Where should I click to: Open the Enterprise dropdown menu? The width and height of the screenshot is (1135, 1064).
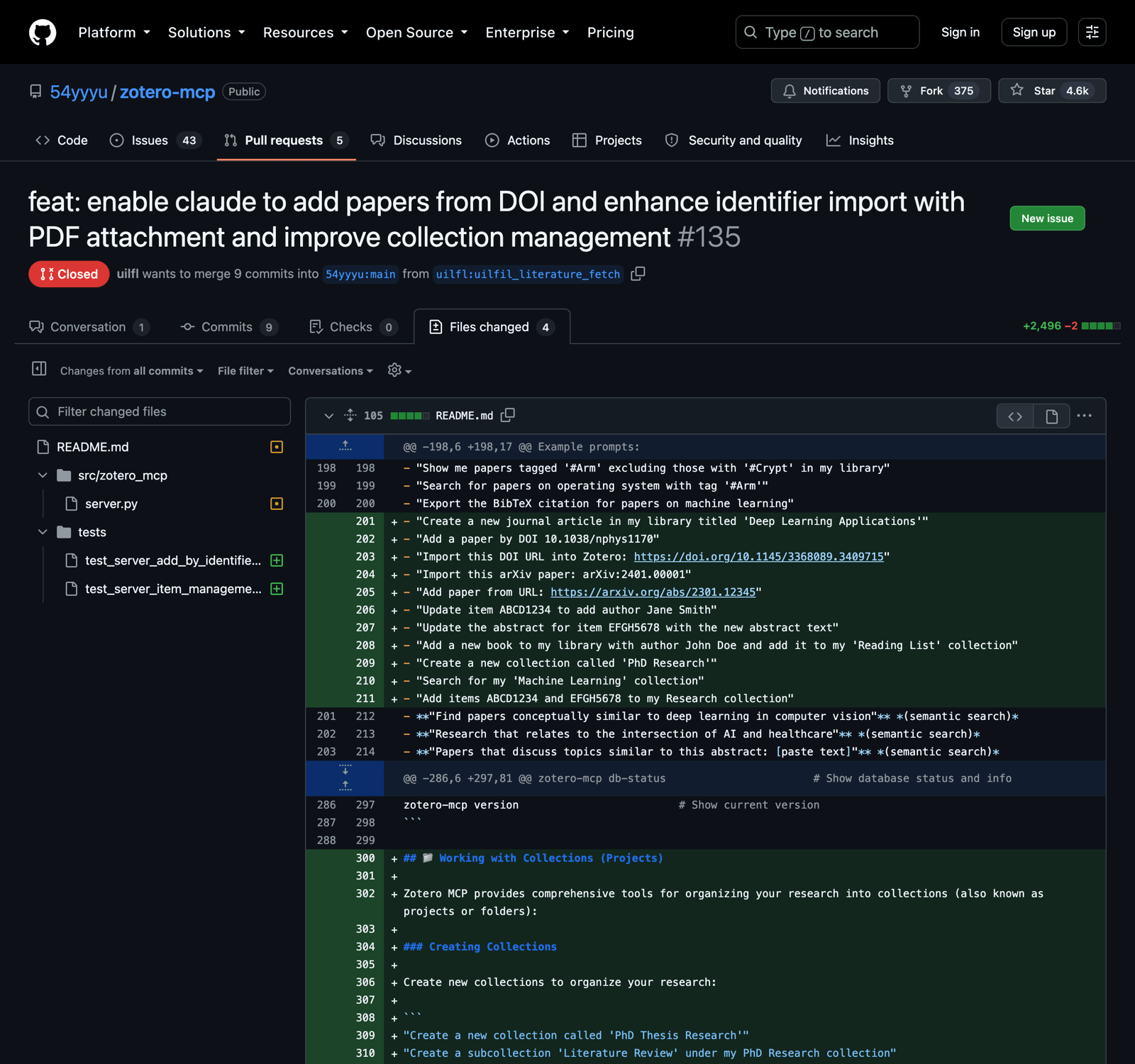[x=528, y=33]
